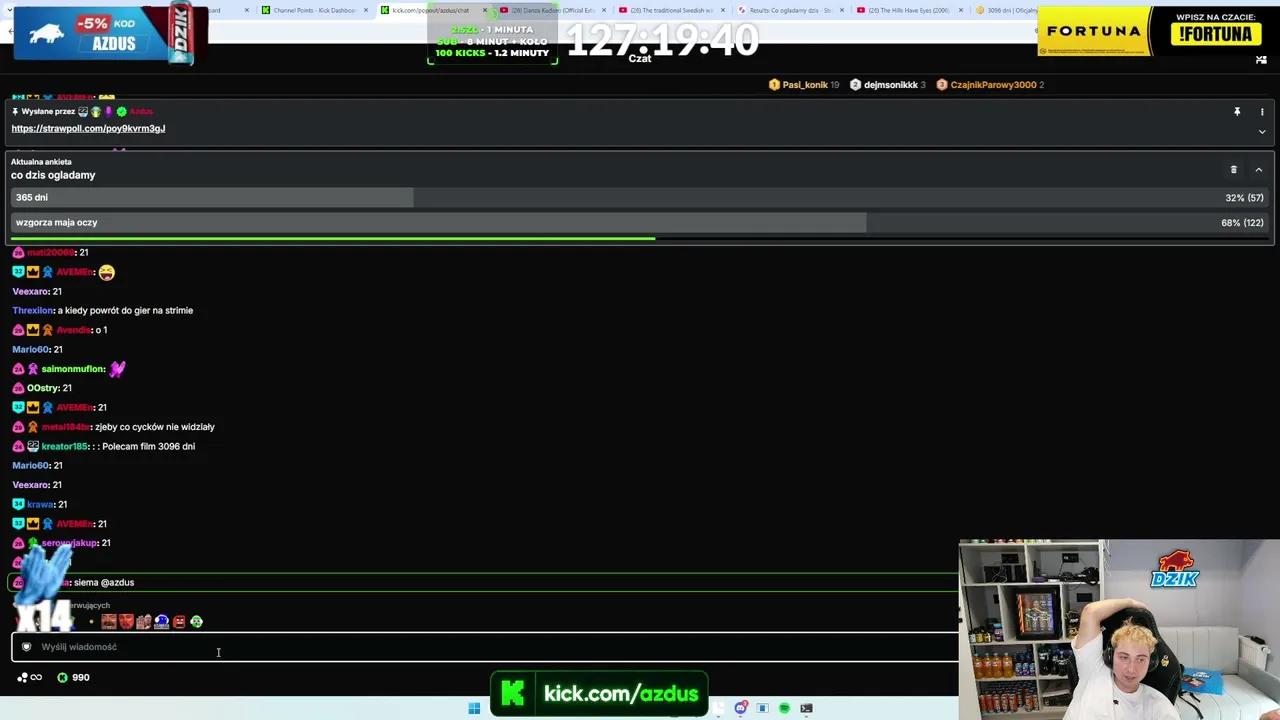Click the 32% (57) poll result
1280x720 pixels.
[x=1244, y=198]
